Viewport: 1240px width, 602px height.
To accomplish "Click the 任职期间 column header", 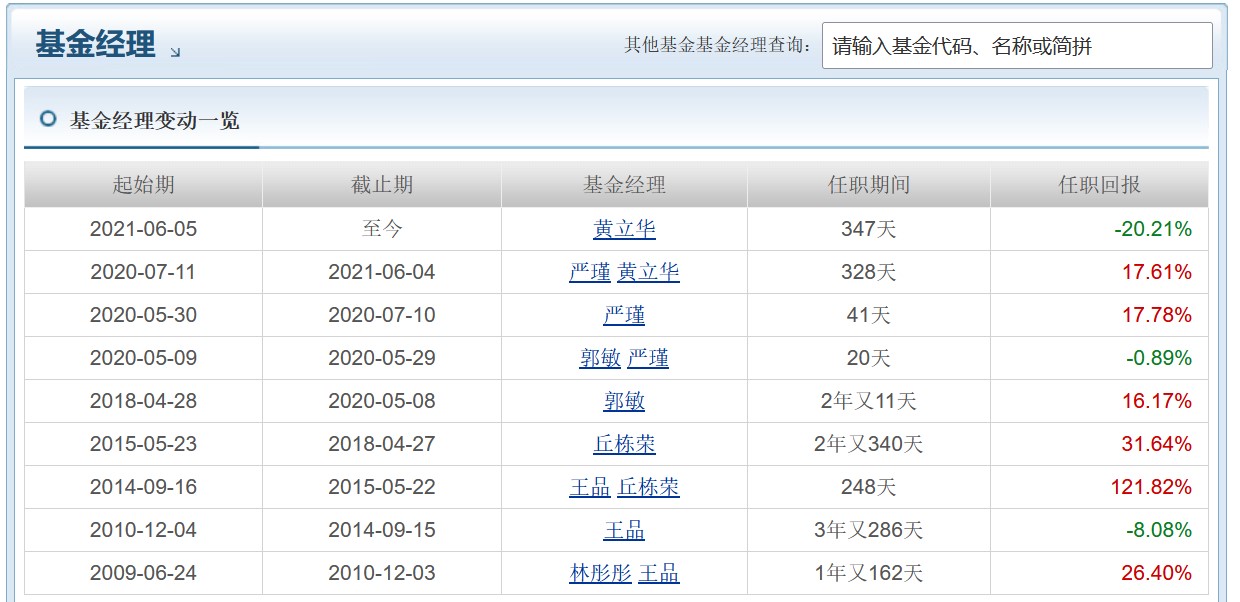I will (x=868, y=185).
